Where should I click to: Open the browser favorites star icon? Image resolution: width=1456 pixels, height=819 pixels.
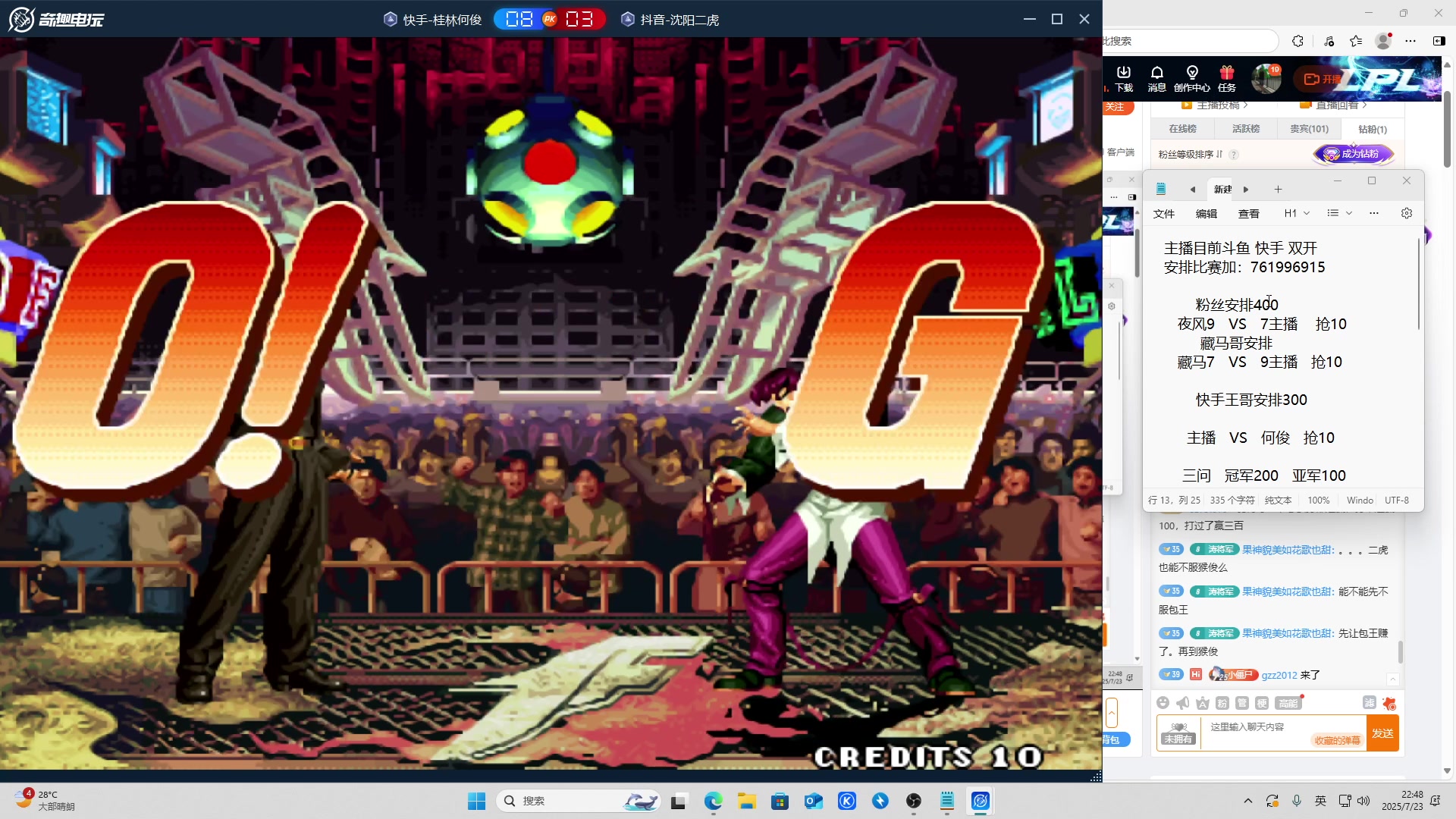coord(1356,41)
